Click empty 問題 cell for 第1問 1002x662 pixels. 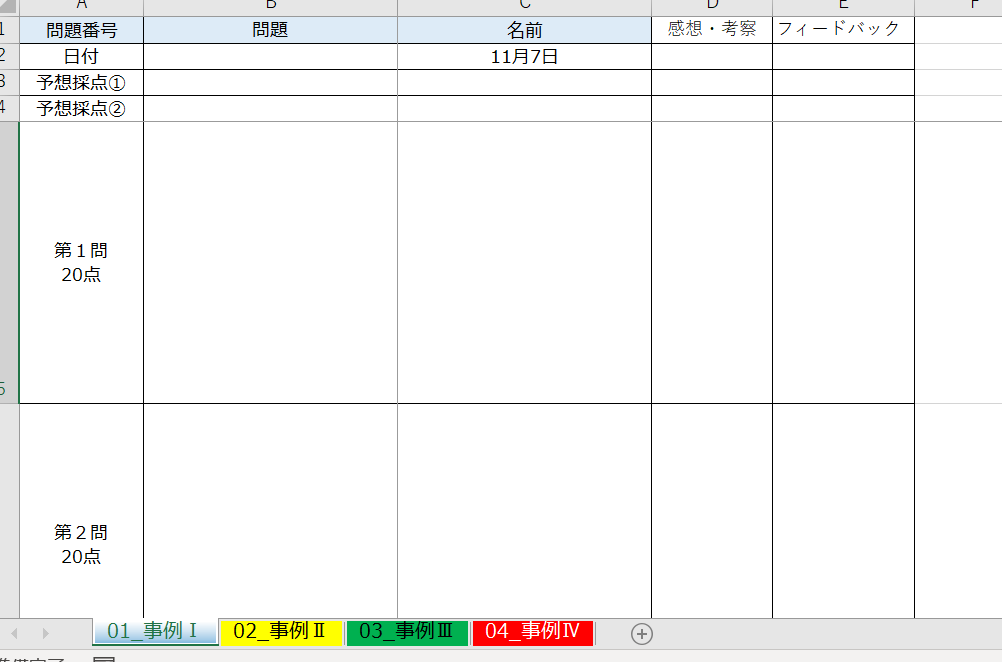click(x=270, y=263)
